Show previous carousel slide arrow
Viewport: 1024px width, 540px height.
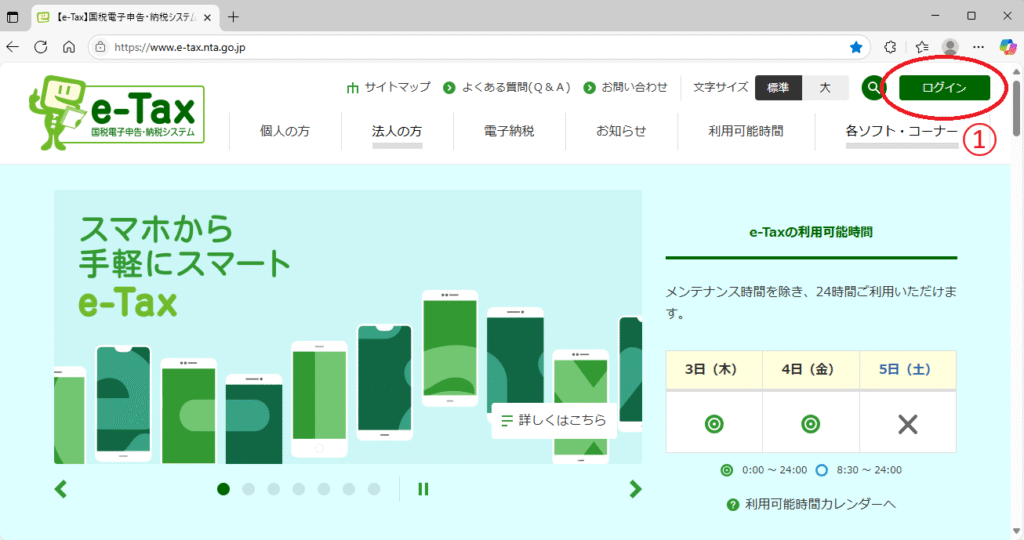[x=61, y=489]
